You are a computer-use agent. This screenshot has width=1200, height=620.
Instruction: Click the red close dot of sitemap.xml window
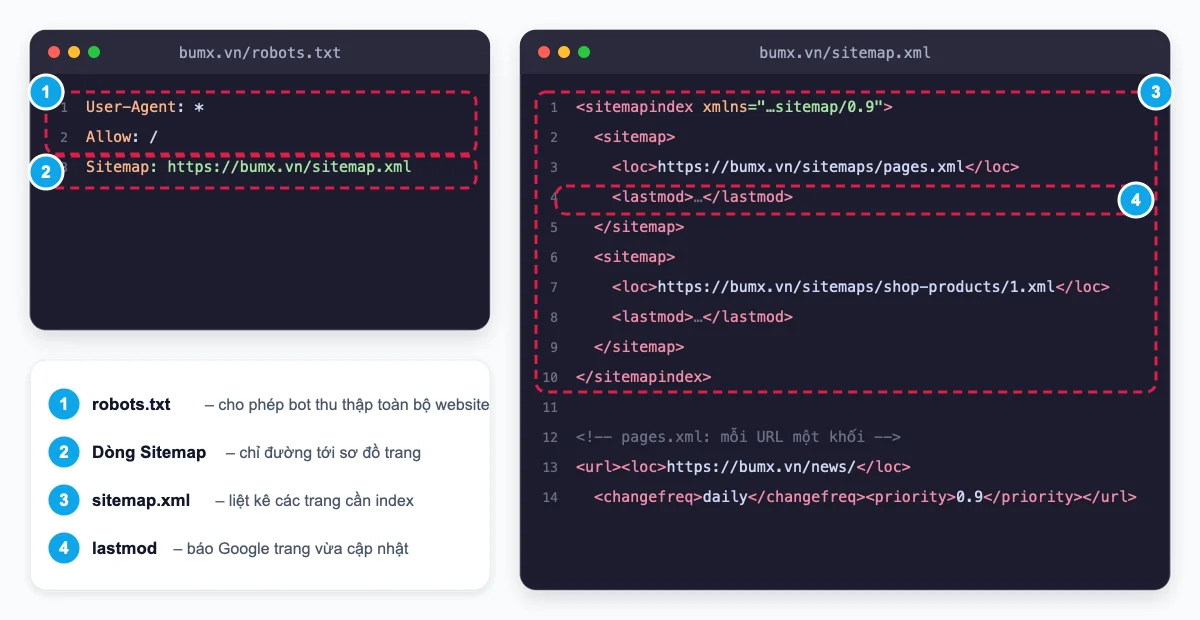point(544,52)
